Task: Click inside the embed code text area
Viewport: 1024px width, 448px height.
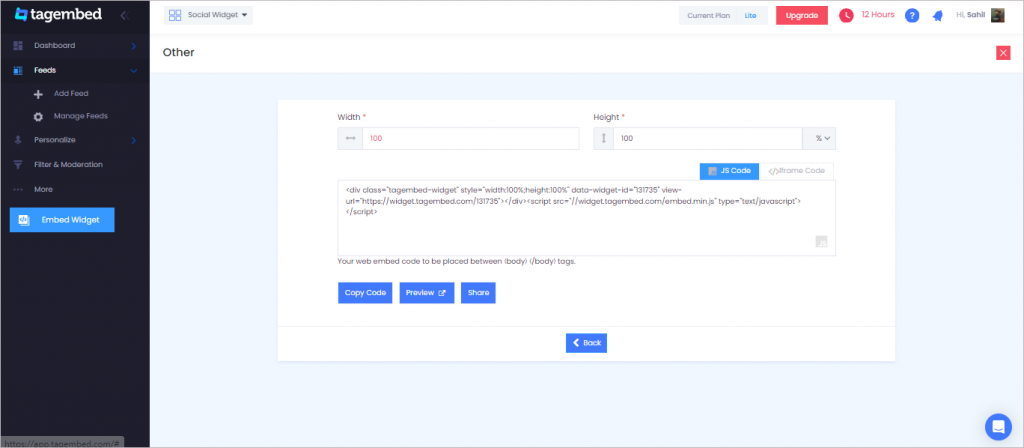Action: [x=586, y=217]
